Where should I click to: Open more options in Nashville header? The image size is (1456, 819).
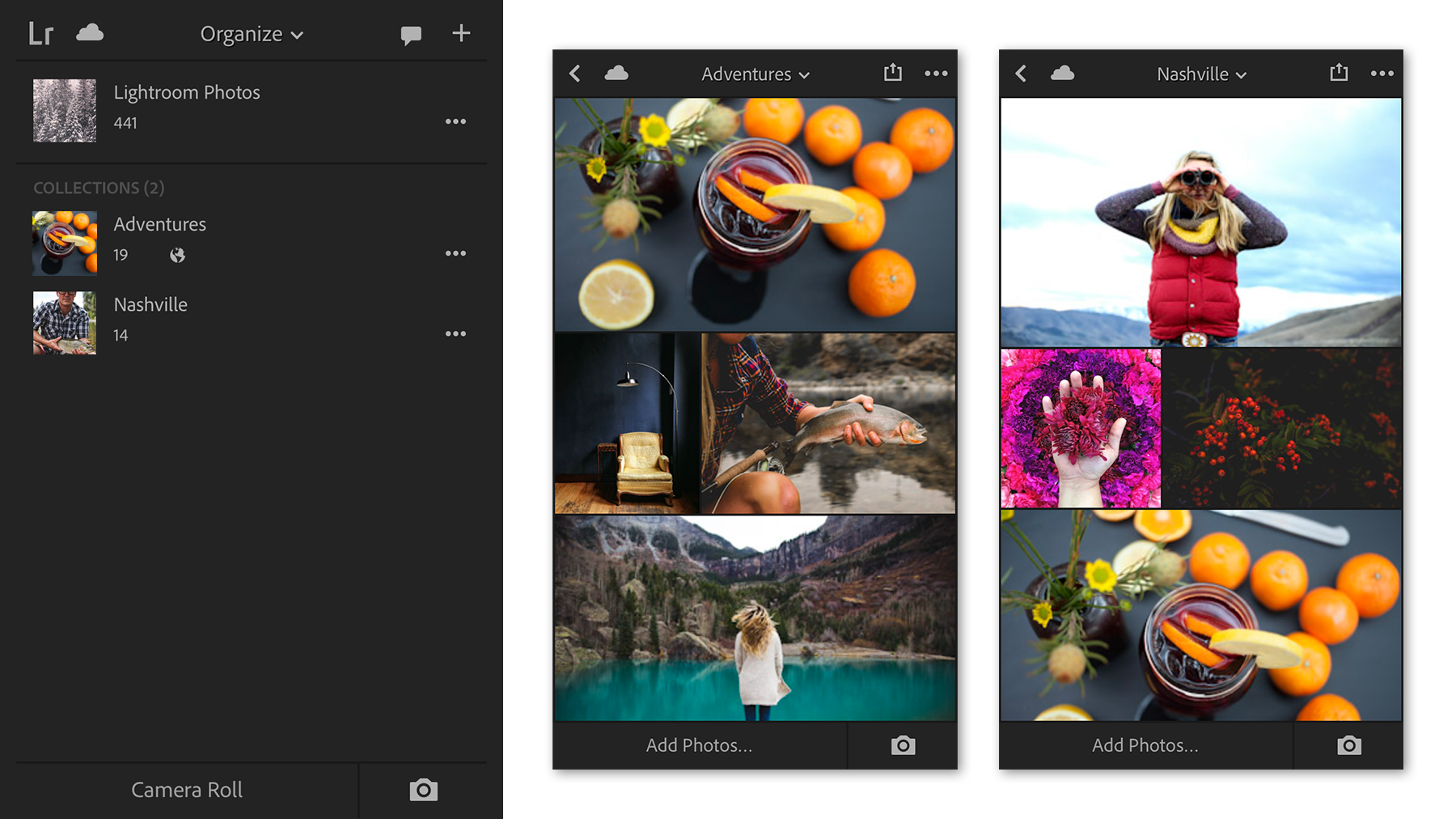(1382, 74)
